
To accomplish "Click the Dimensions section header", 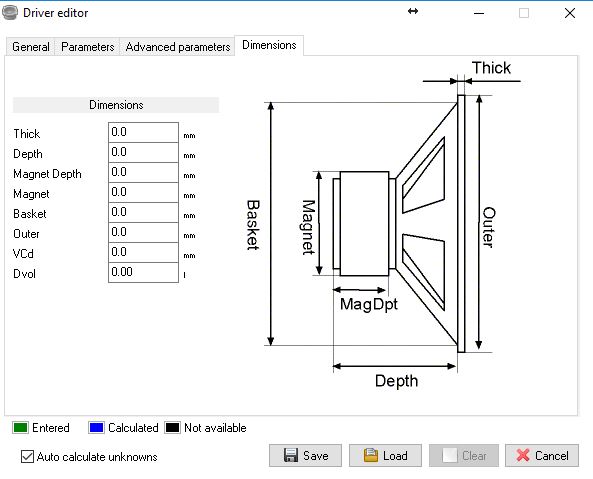I will (x=116, y=105).
